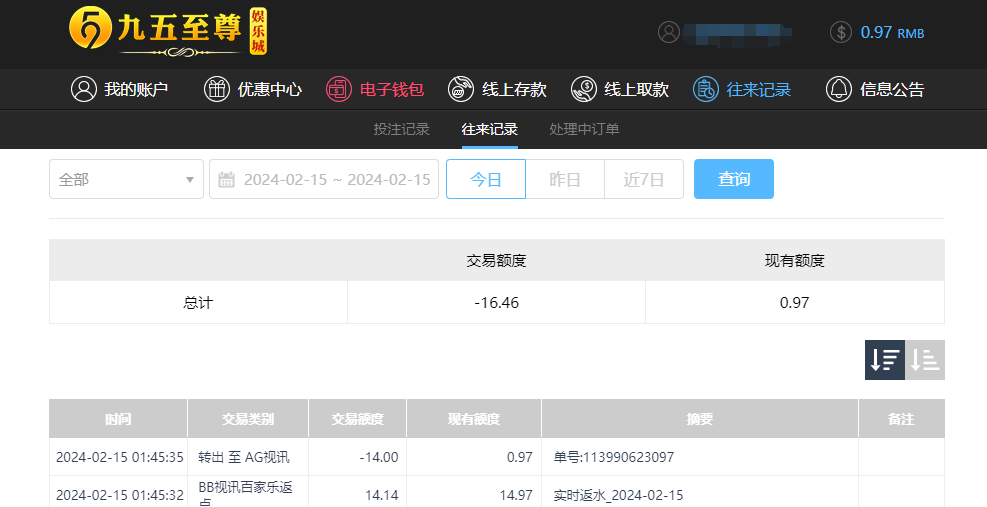Viewport: 987px width, 507px height.
Task: Open 信息公告 menu label
Action: tap(892, 89)
